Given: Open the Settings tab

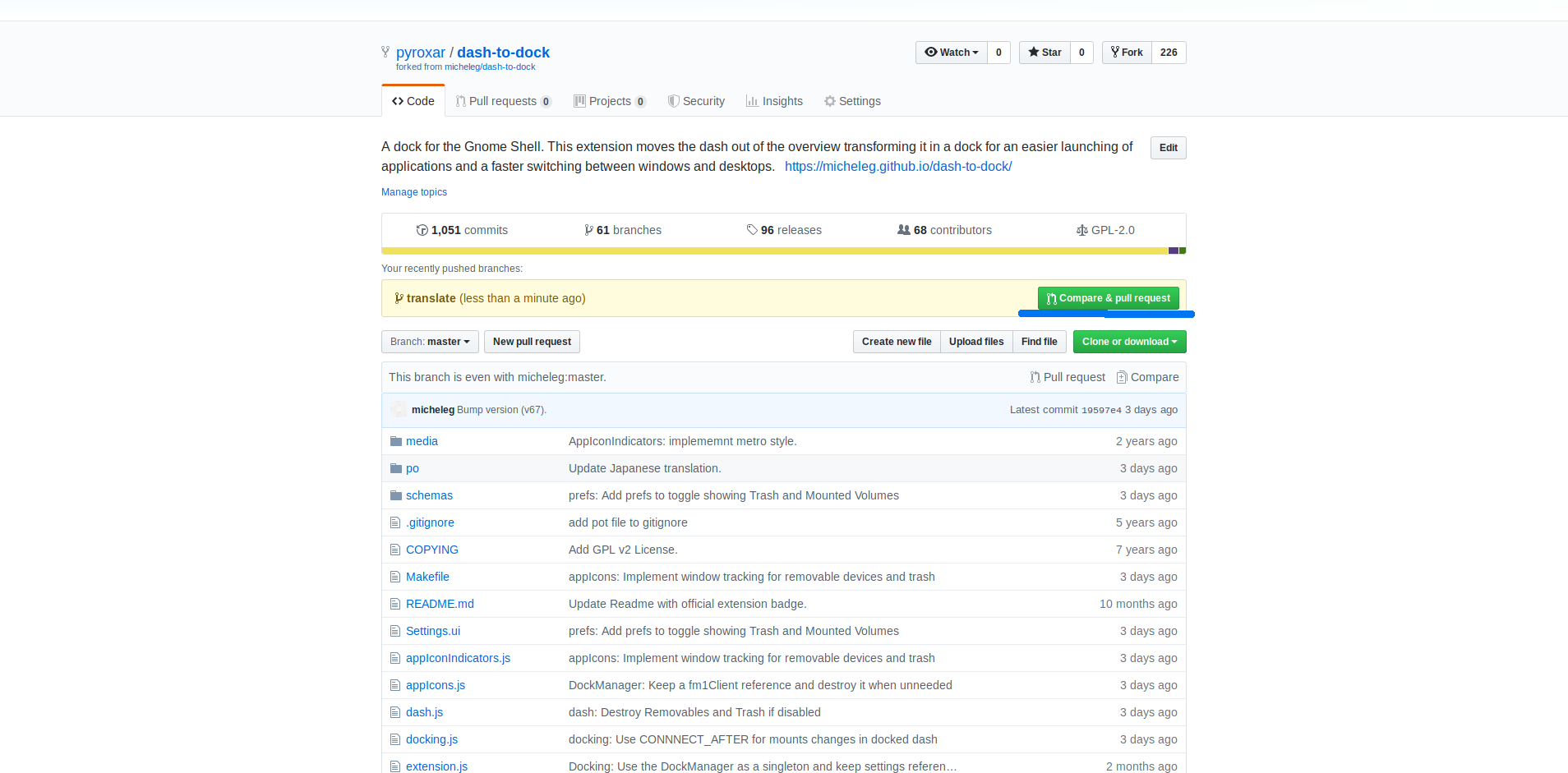Looking at the screenshot, I should [x=852, y=101].
